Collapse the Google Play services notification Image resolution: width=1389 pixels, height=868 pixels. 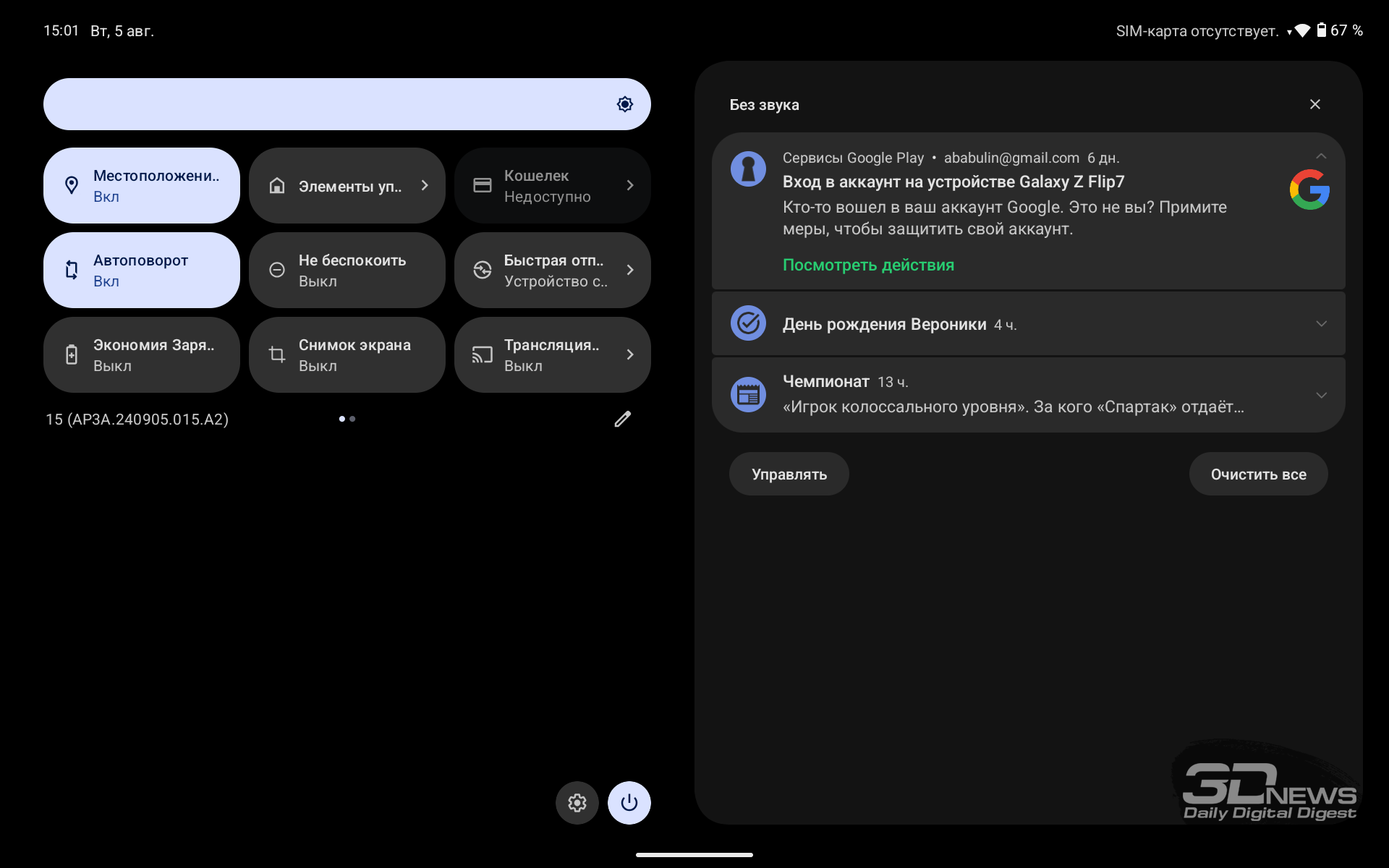(1321, 156)
